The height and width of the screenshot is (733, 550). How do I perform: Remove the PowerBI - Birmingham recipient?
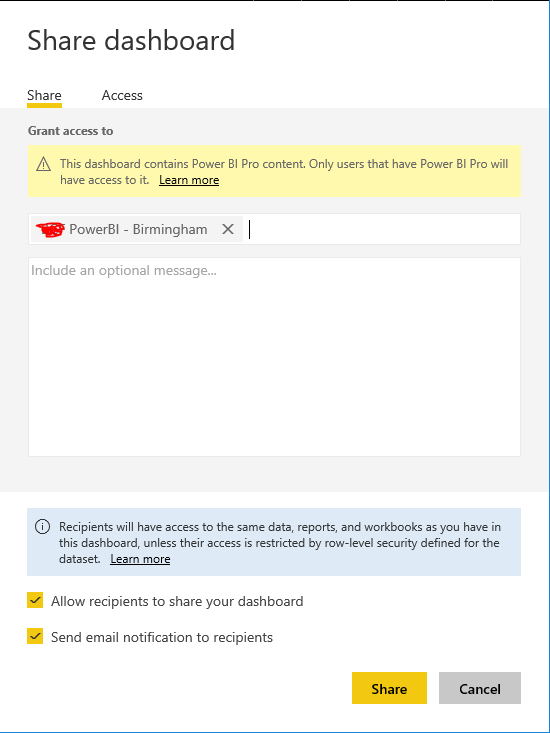[228, 229]
